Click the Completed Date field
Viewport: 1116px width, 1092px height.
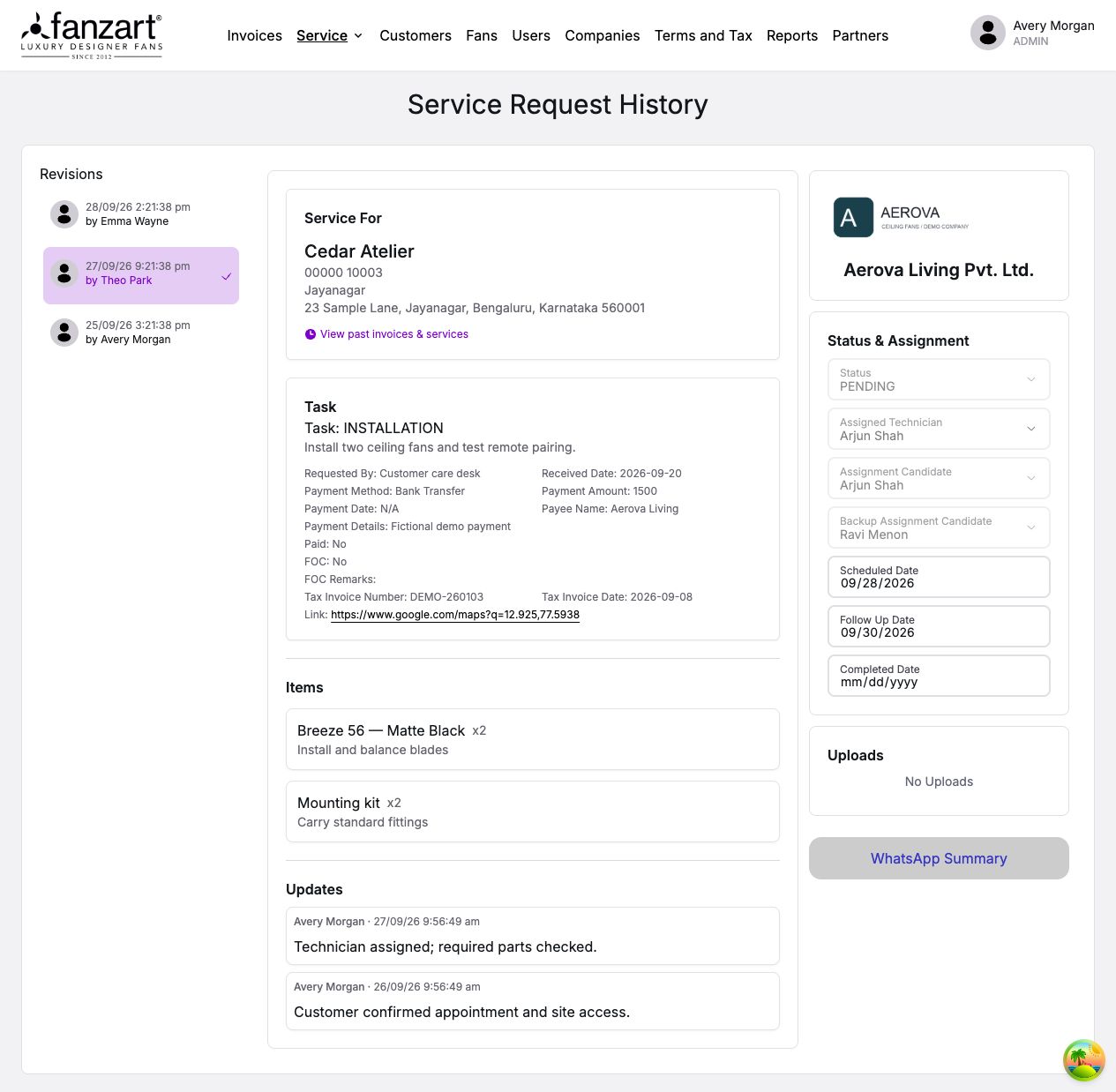point(939,676)
